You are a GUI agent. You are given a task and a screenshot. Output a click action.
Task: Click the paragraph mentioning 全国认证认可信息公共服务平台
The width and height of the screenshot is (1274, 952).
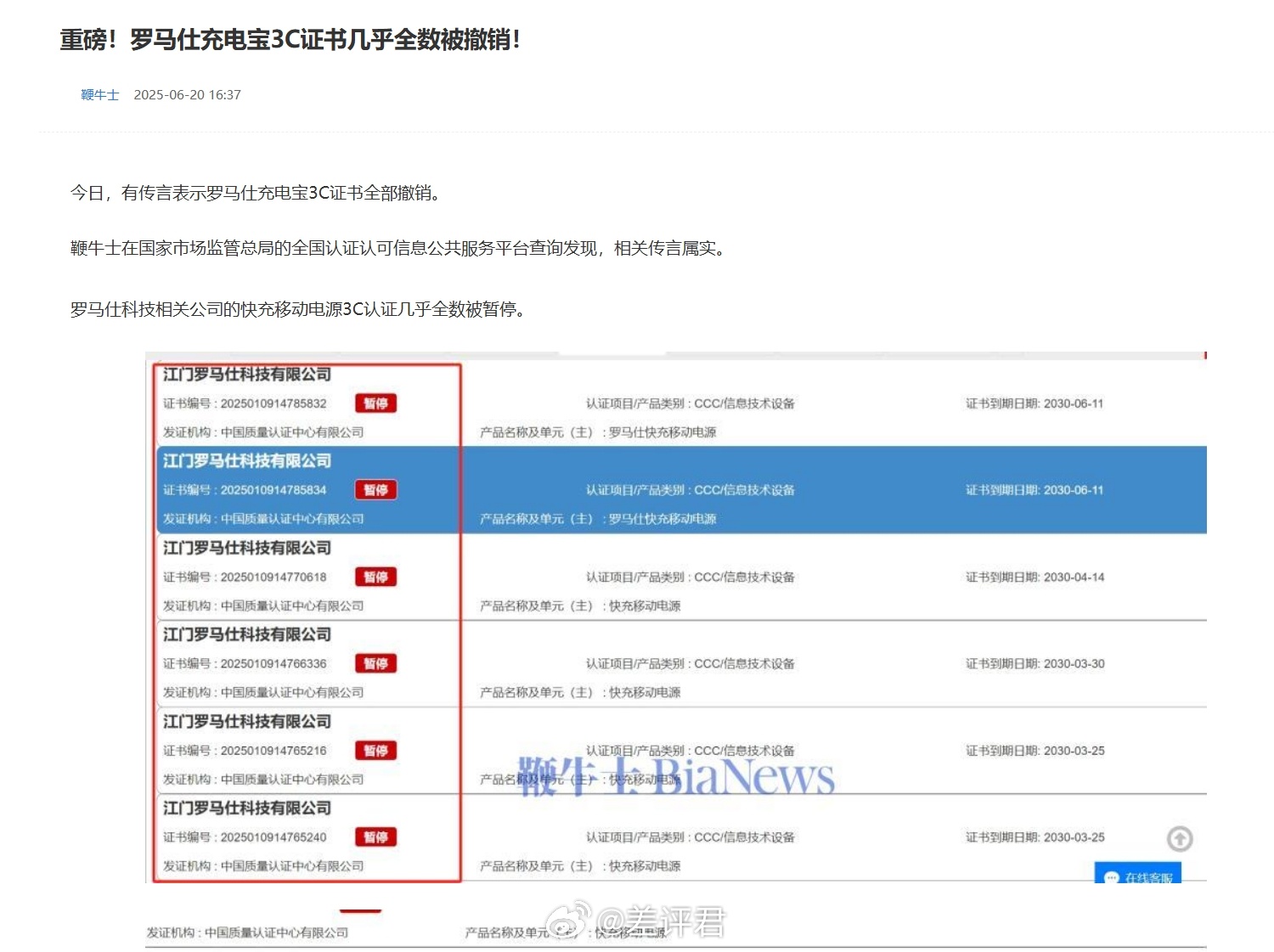[x=399, y=248]
